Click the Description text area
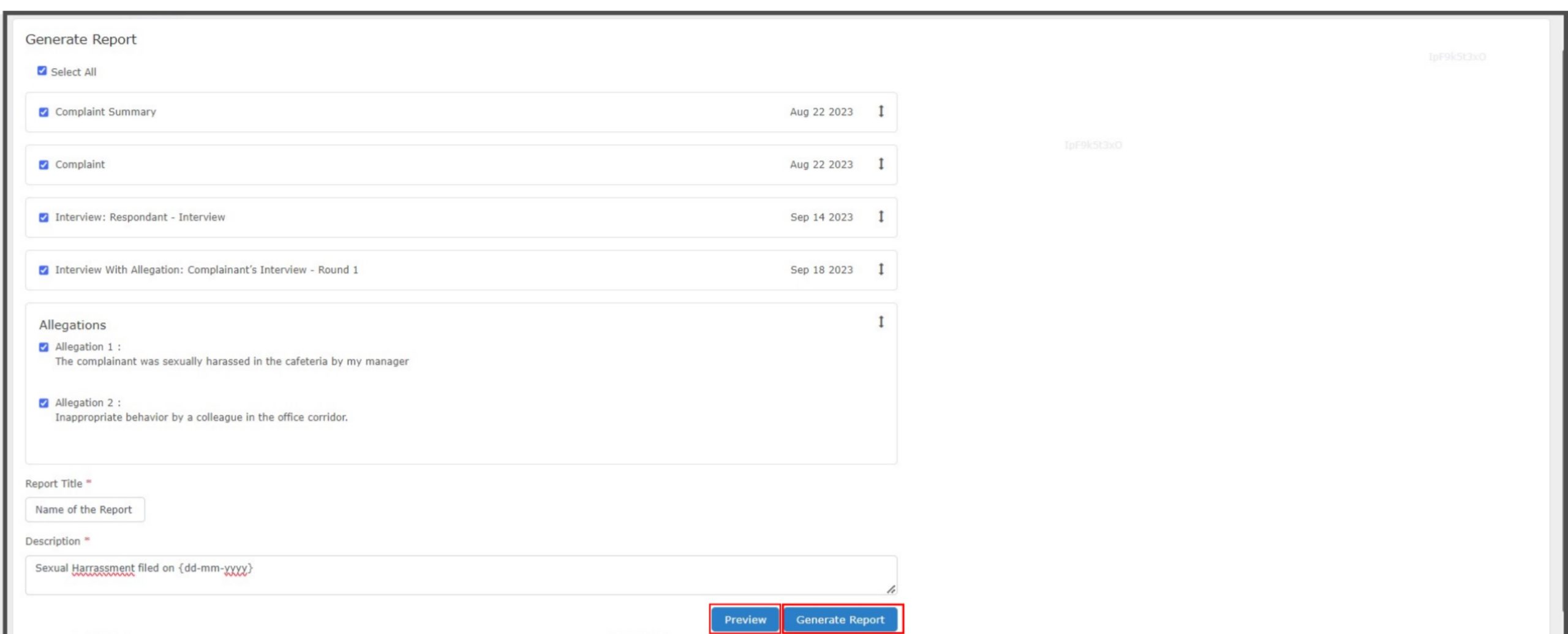This screenshot has height=634, width=1568. tap(461, 575)
